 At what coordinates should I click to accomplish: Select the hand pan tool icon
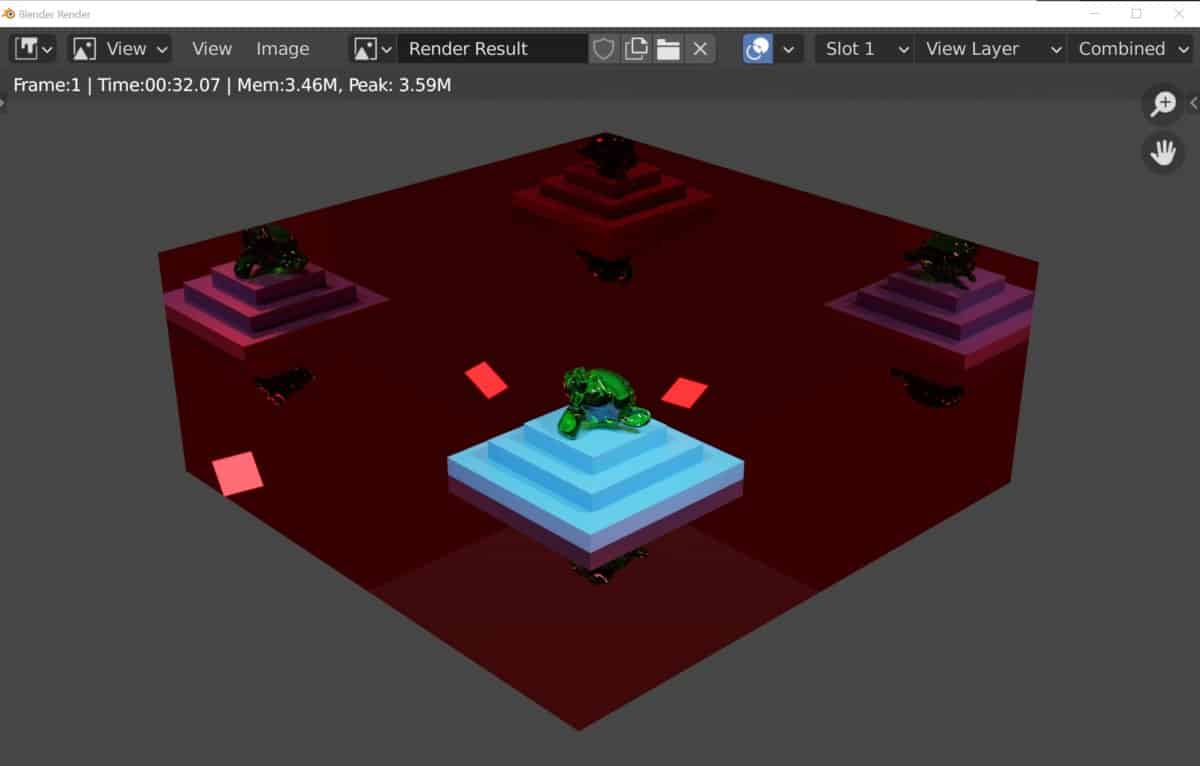(x=1162, y=152)
